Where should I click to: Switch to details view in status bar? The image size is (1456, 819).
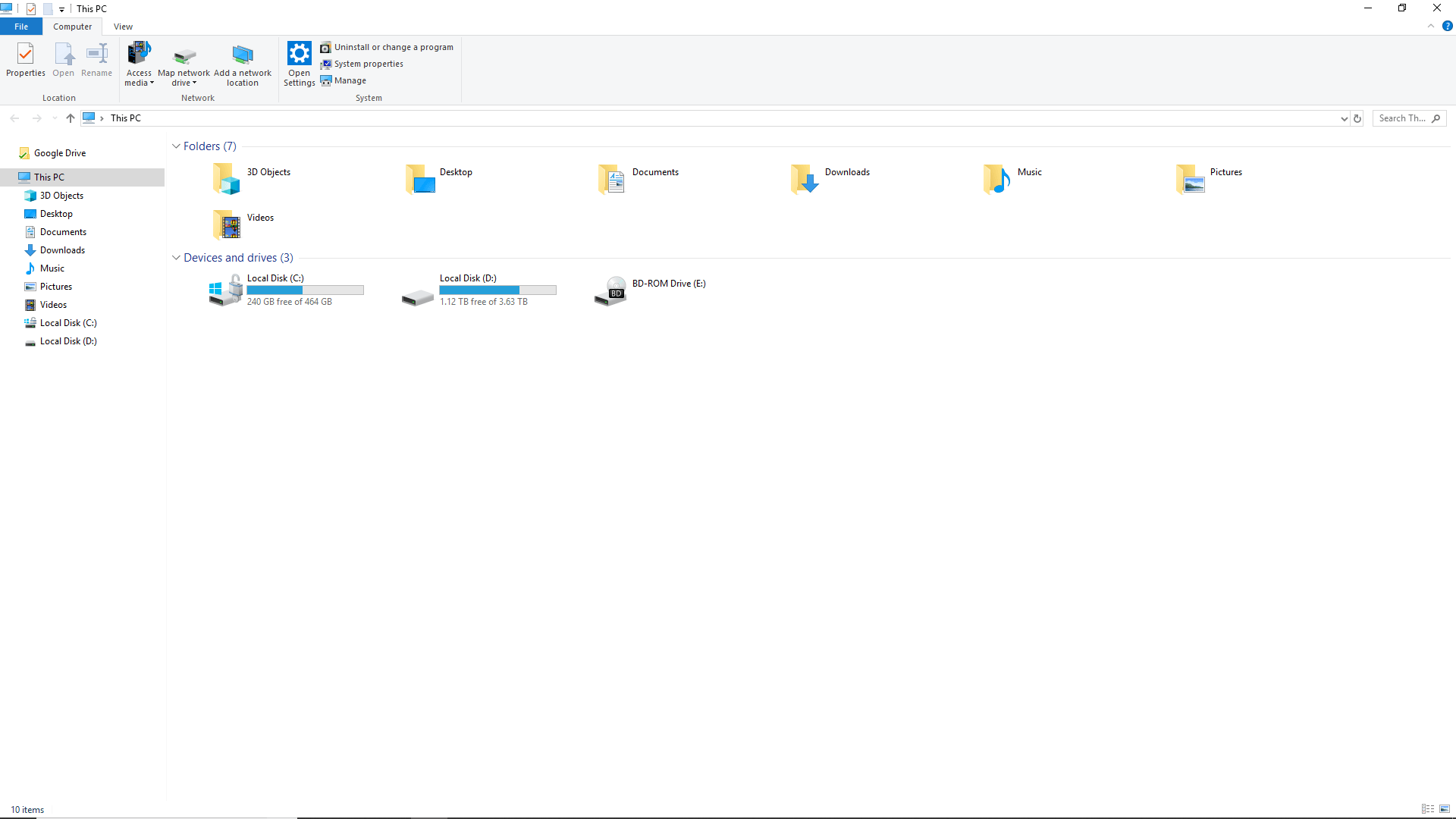[1428, 809]
